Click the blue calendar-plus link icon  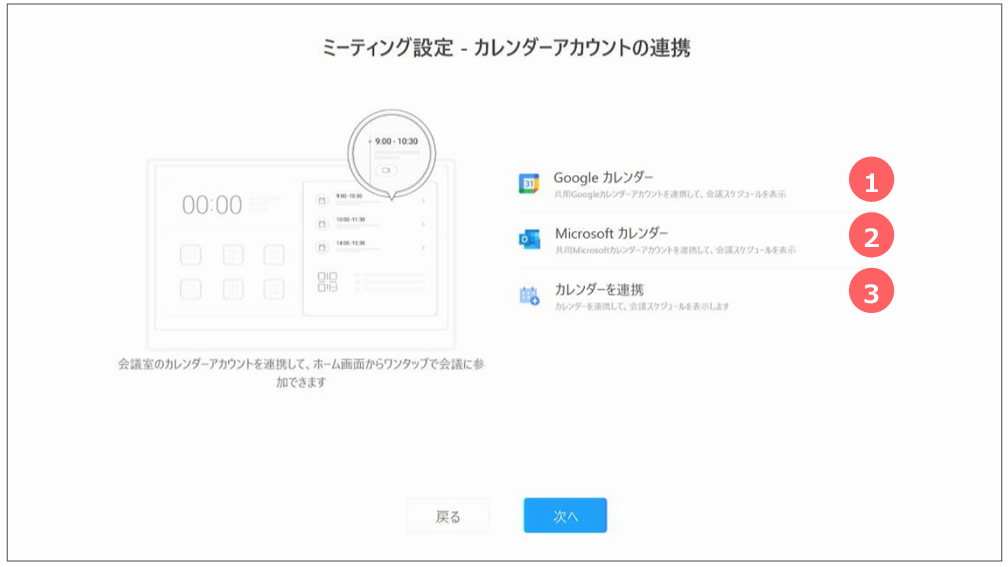click(529, 296)
